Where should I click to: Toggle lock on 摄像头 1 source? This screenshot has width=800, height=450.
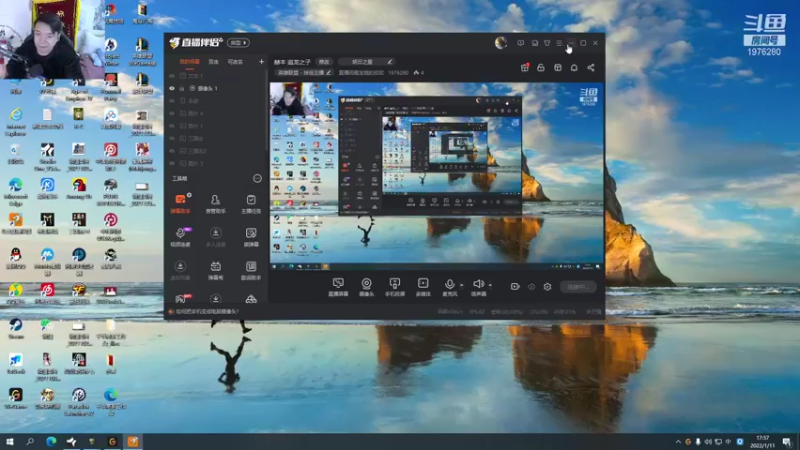point(182,88)
